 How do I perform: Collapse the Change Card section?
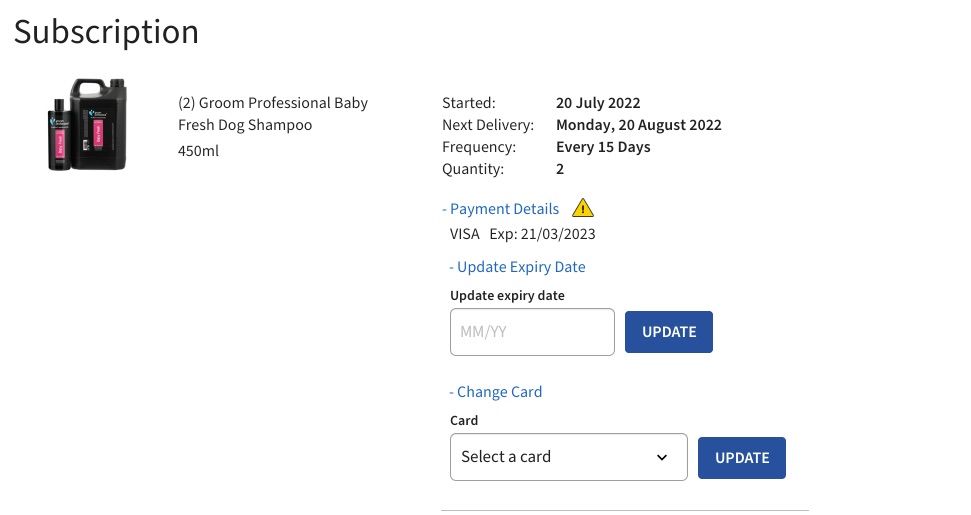click(495, 392)
